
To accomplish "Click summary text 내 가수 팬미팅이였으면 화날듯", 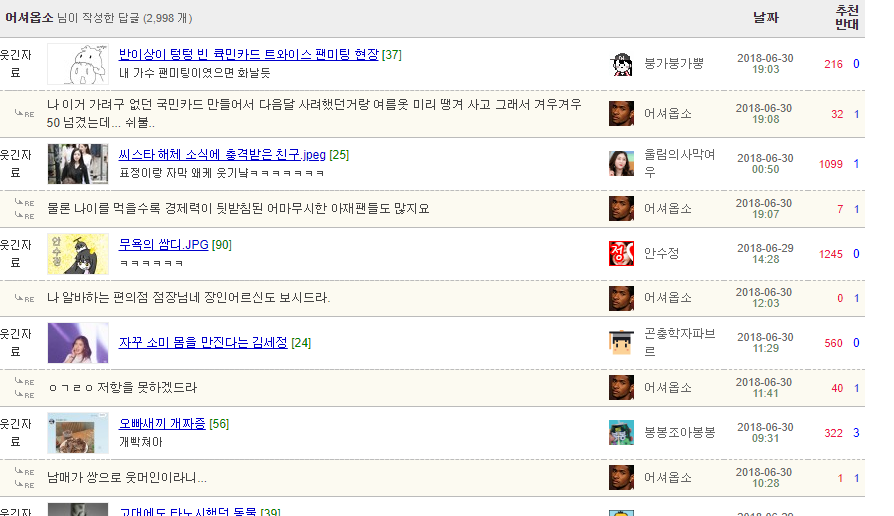I will (x=194, y=73).
